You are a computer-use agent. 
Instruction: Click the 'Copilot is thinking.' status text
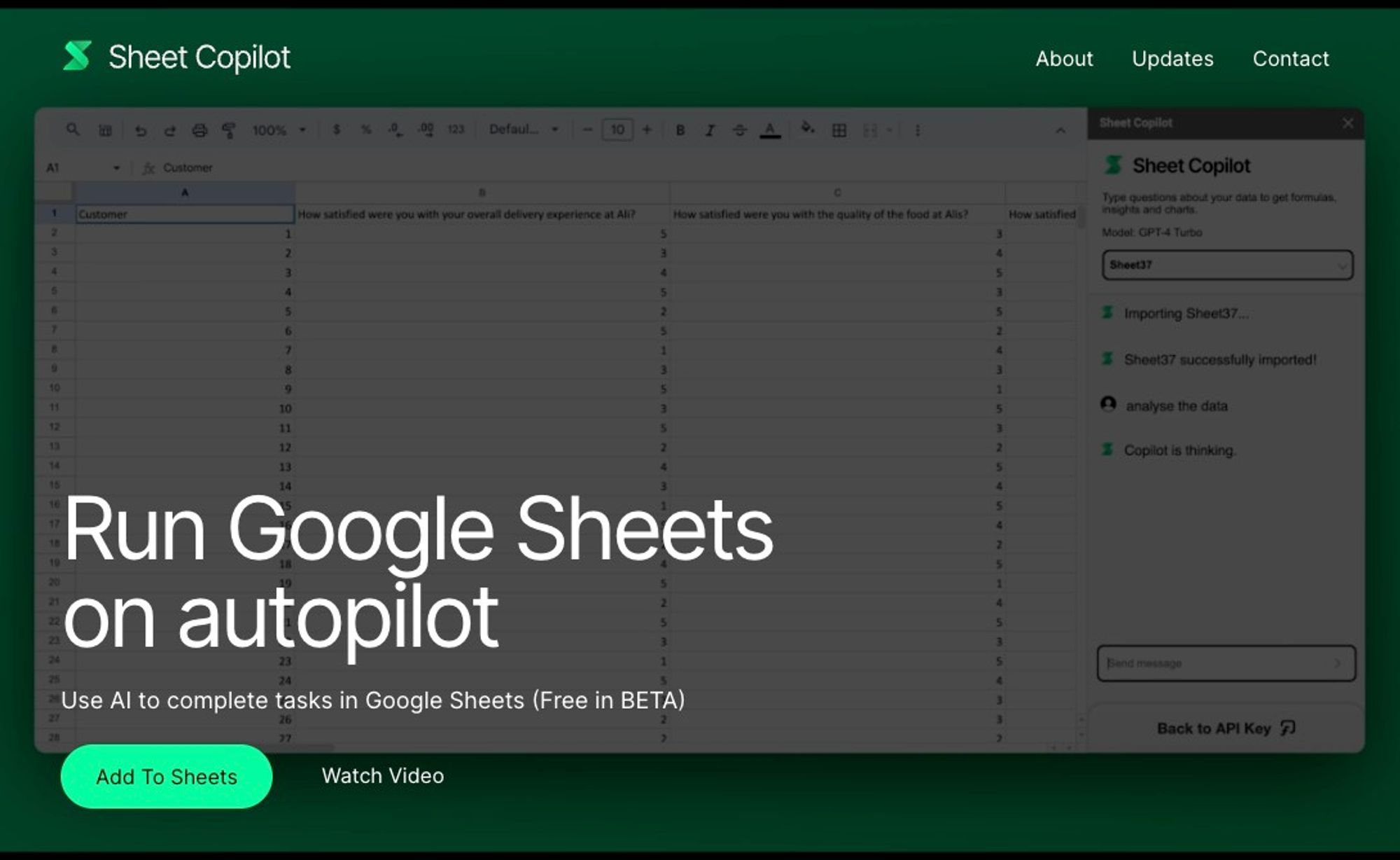click(x=1179, y=450)
